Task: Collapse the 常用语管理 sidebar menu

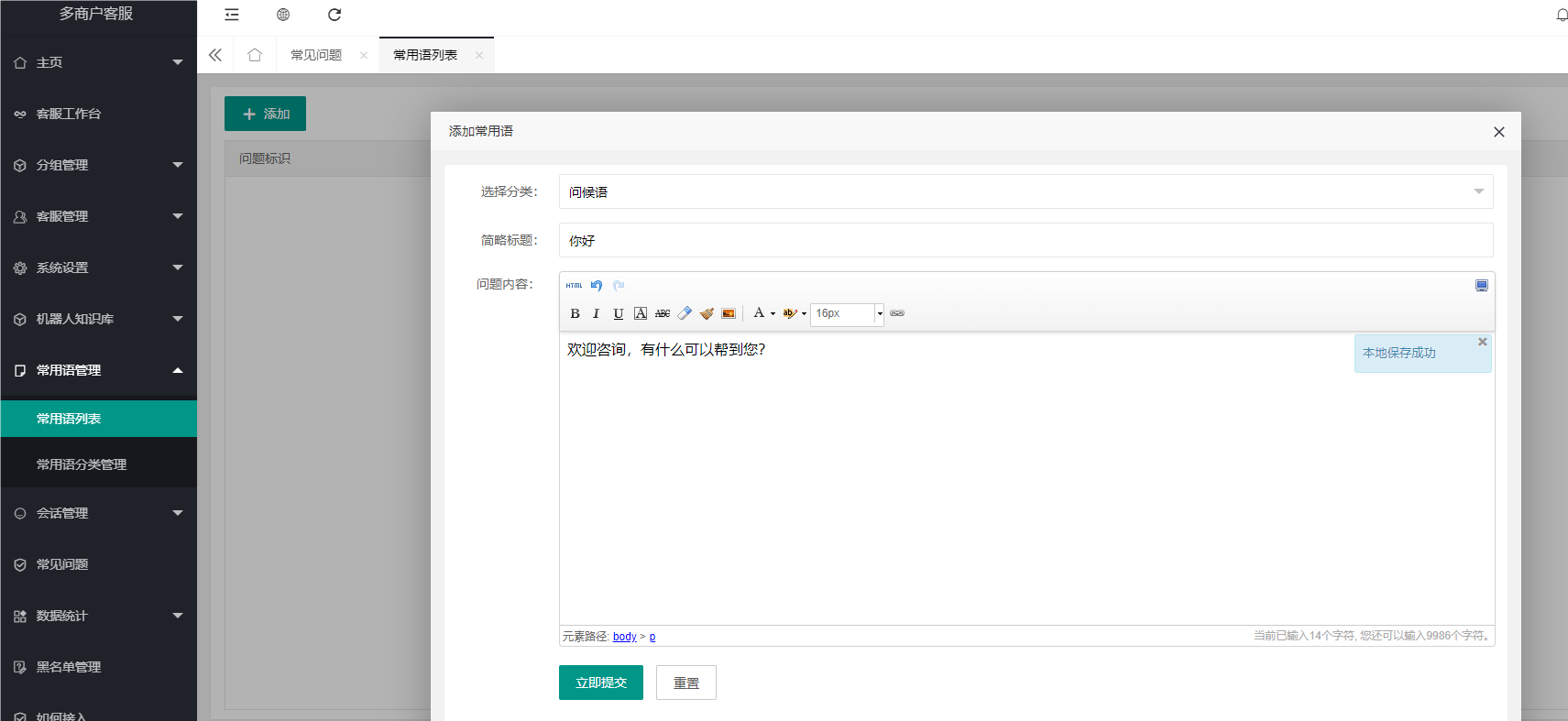Action: [98, 370]
